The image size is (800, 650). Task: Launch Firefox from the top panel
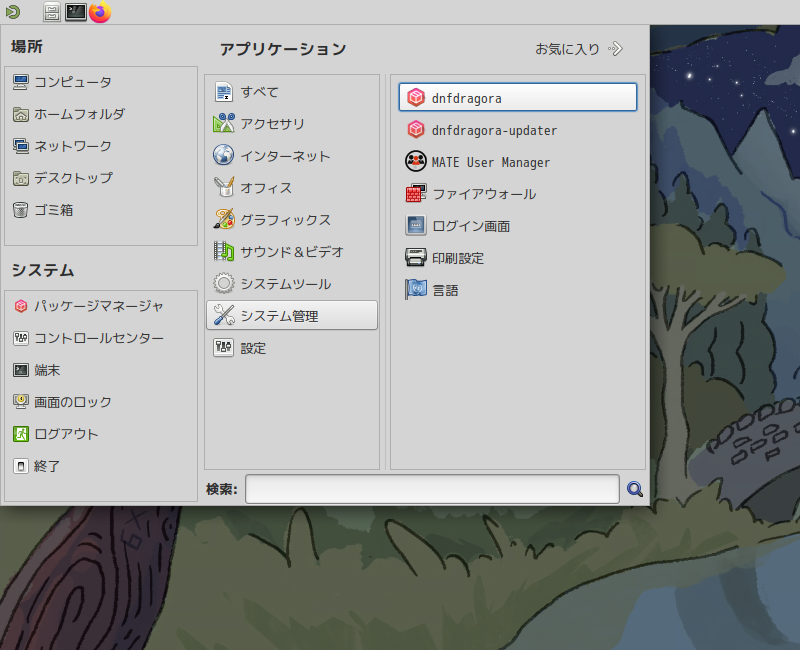pos(100,13)
